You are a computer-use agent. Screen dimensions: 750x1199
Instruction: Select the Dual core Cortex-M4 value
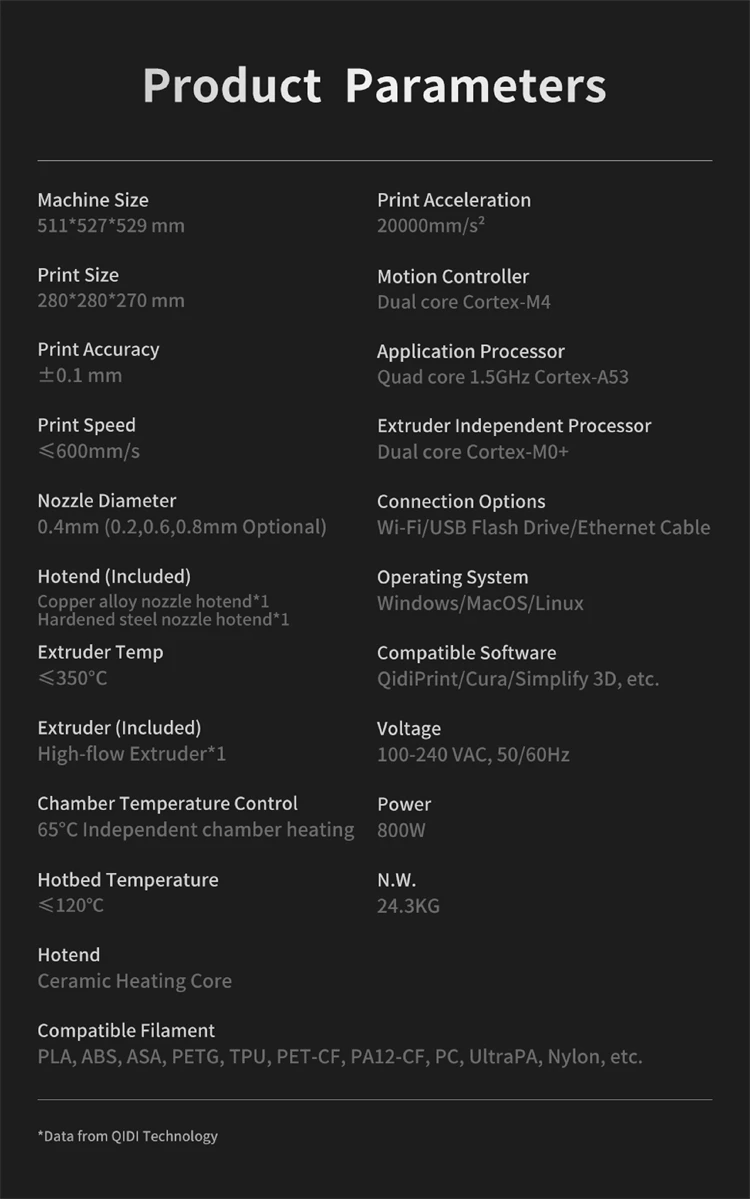click(464, 302)
